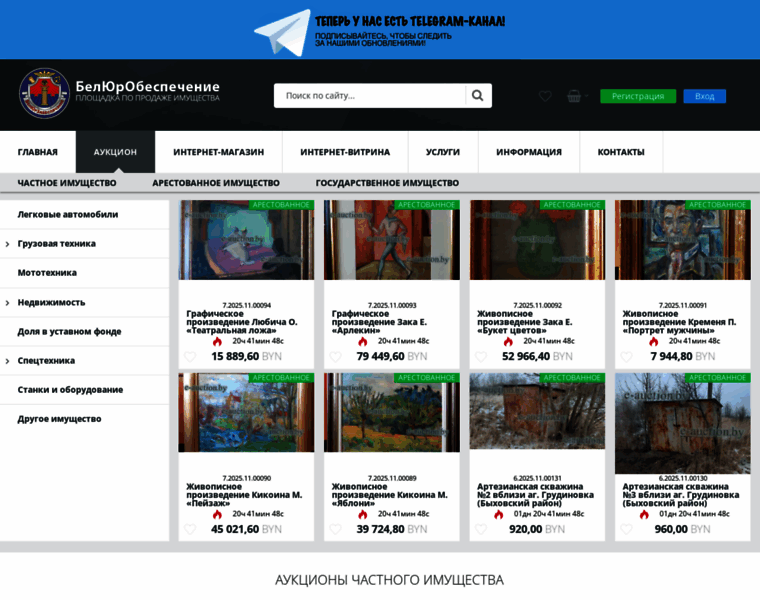Image resolution: width=760 pixels, height=600 pixels.
Task: Open Недвижимость category
Action: click(51, 302)
